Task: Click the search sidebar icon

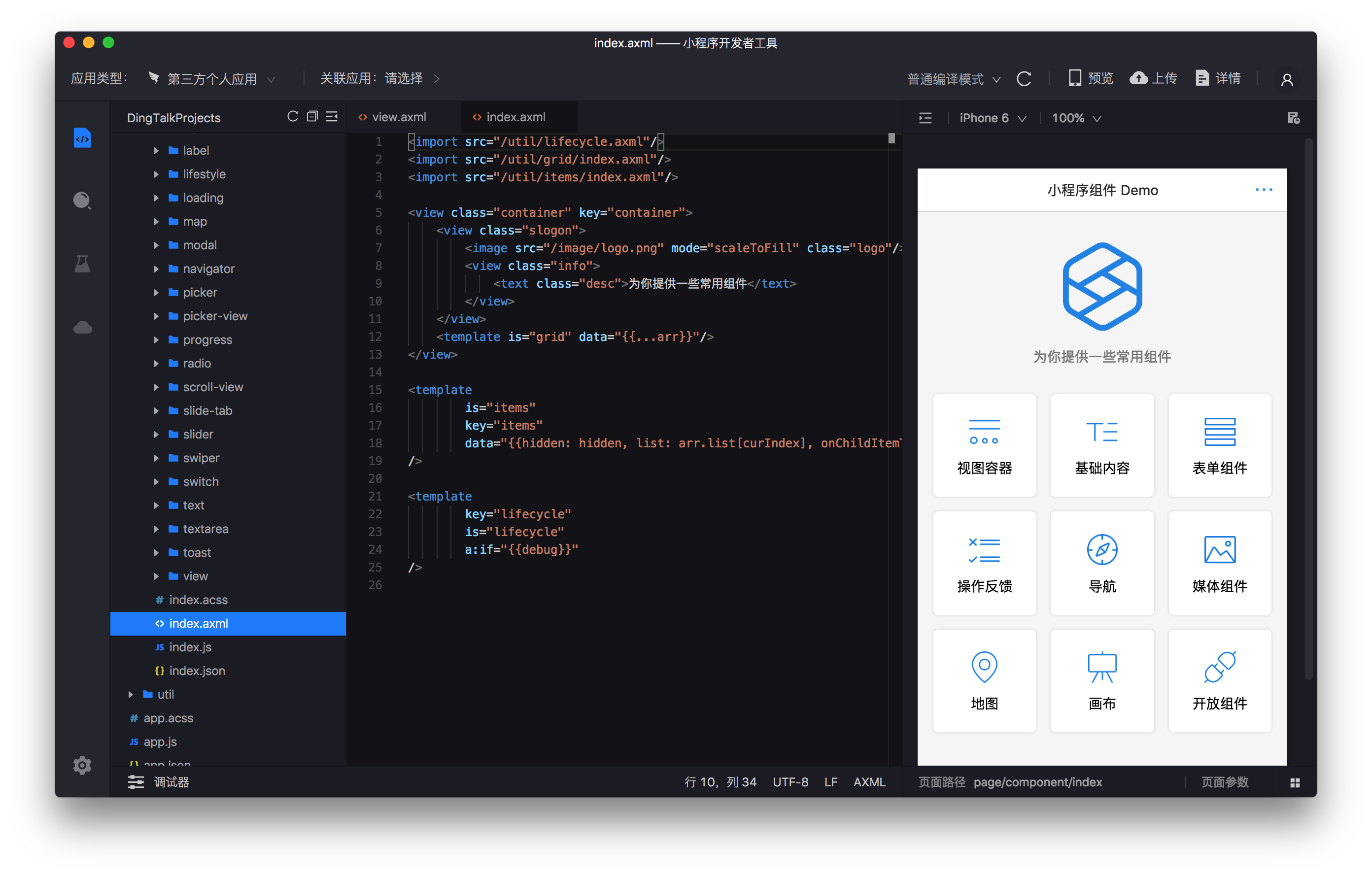Action: [82, 201]
